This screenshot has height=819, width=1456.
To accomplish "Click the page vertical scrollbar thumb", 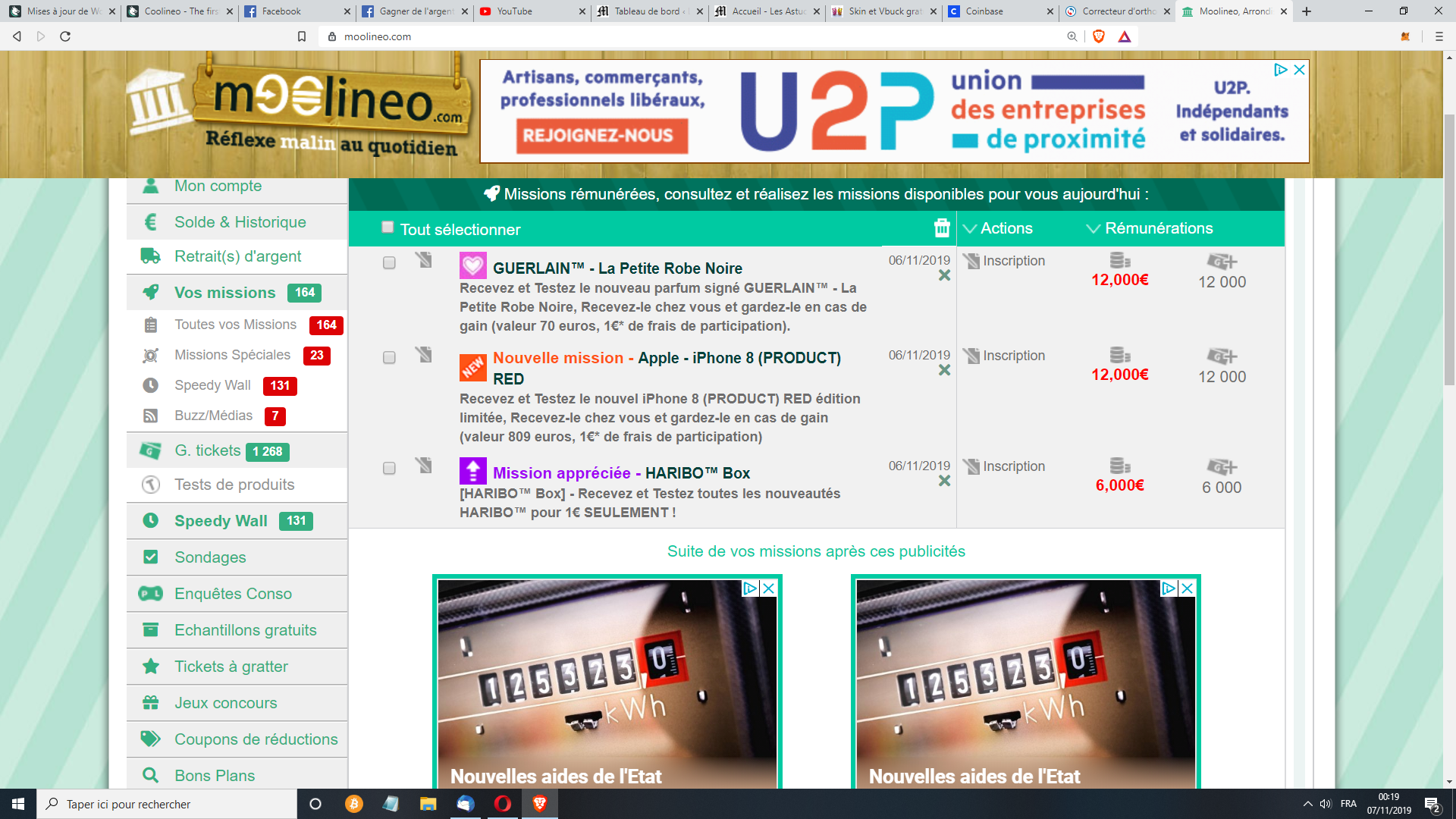I will click(1449, 250).
